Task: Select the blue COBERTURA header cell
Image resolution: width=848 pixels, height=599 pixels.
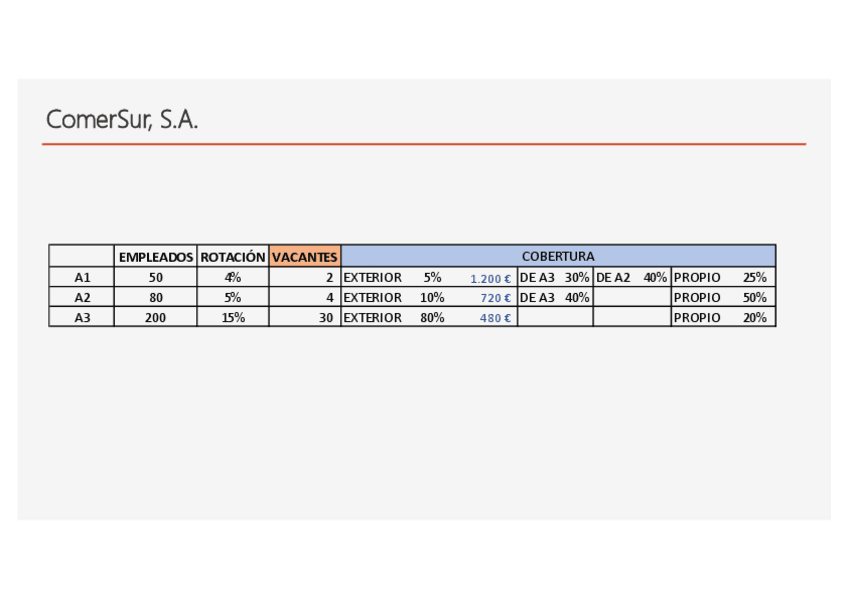Action: (558, 256)
